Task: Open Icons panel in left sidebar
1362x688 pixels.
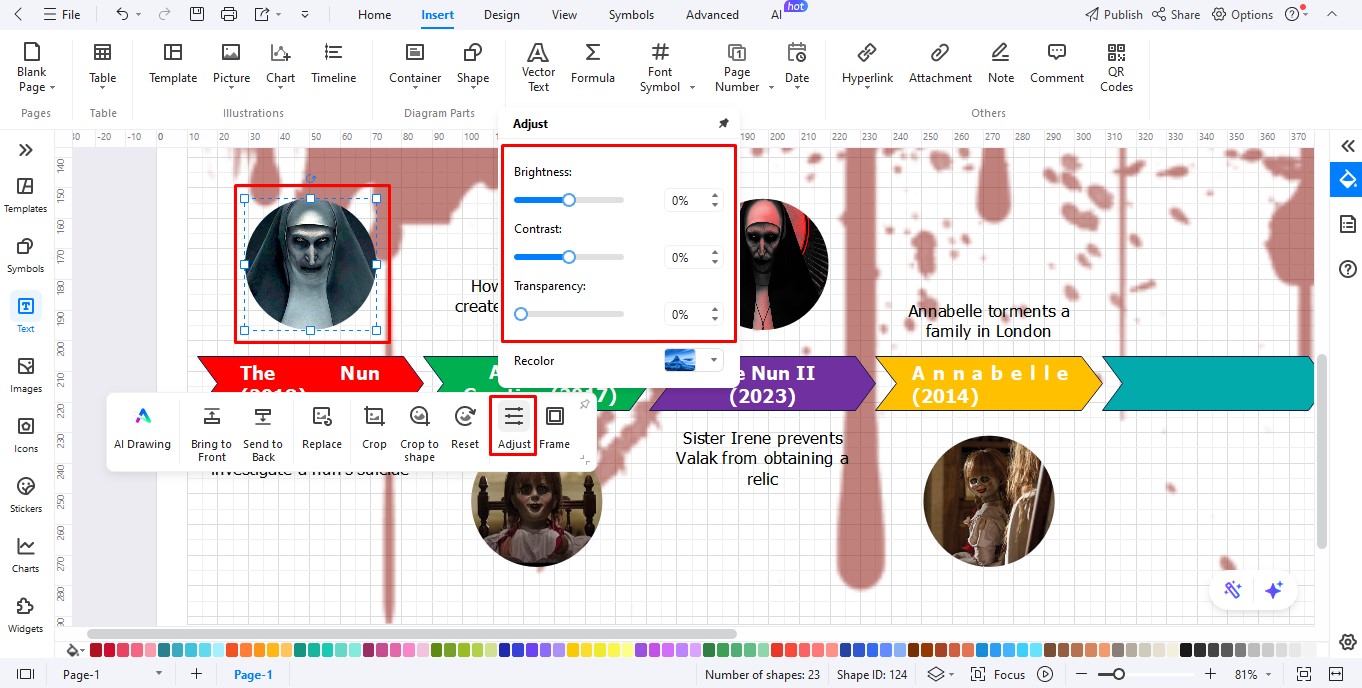Action: [26, 435]
